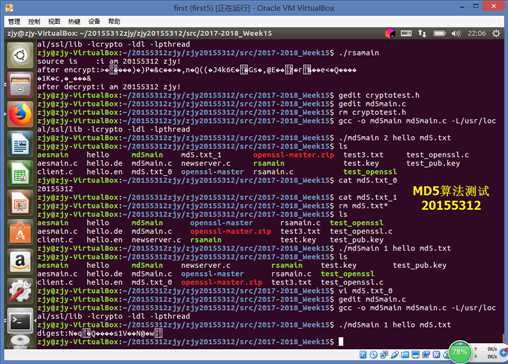Image resolution: width=508 pixels, height=364 pixels.
Task: Click the VirtualBox display status icon
Action: pyautogui.click(x=416, y=355)
